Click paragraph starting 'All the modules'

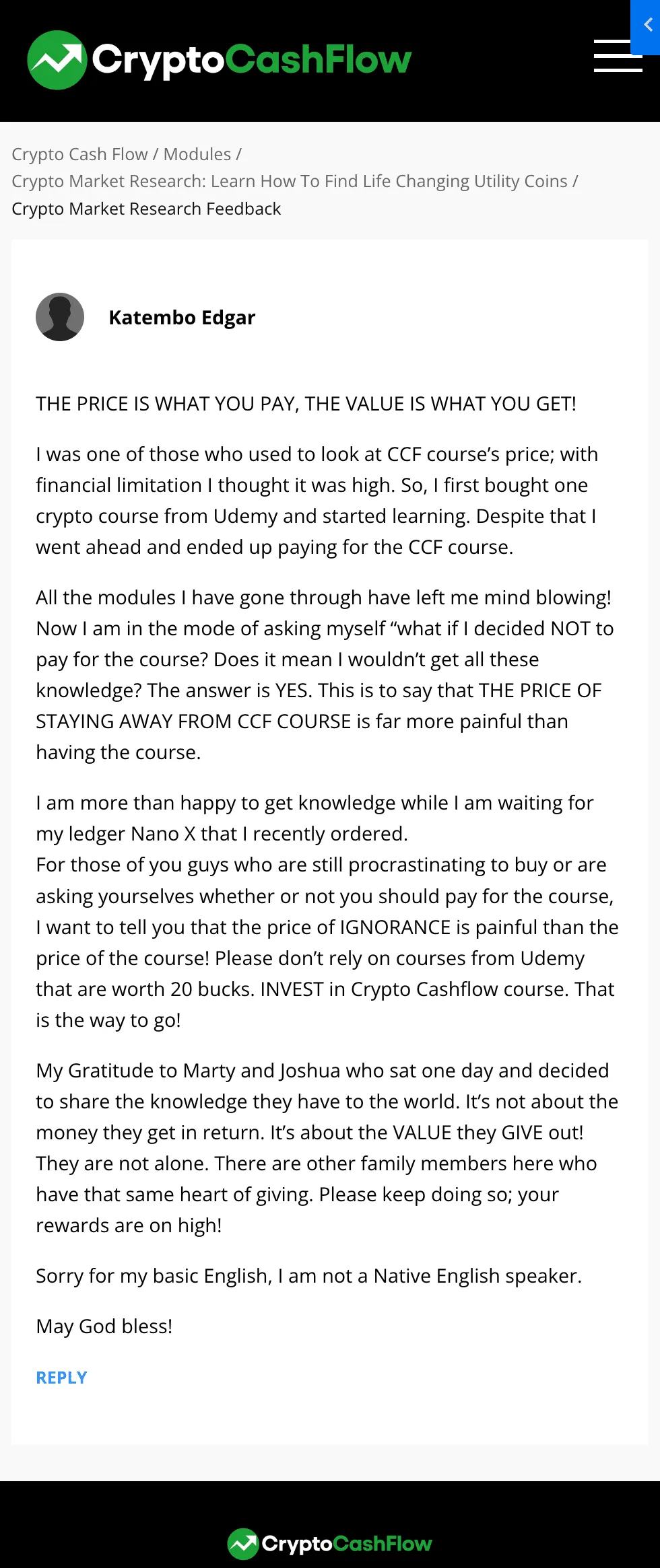(x=325, y=675)
